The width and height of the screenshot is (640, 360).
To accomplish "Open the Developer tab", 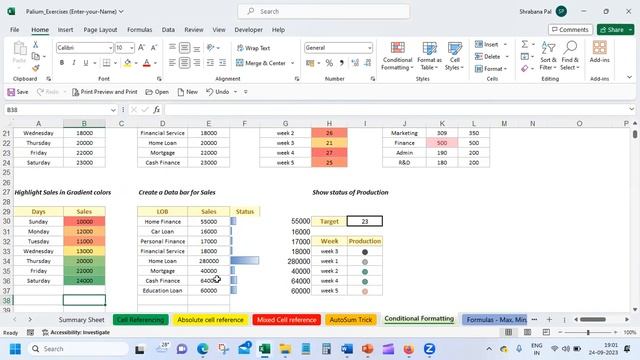I will tap(248, 30).
